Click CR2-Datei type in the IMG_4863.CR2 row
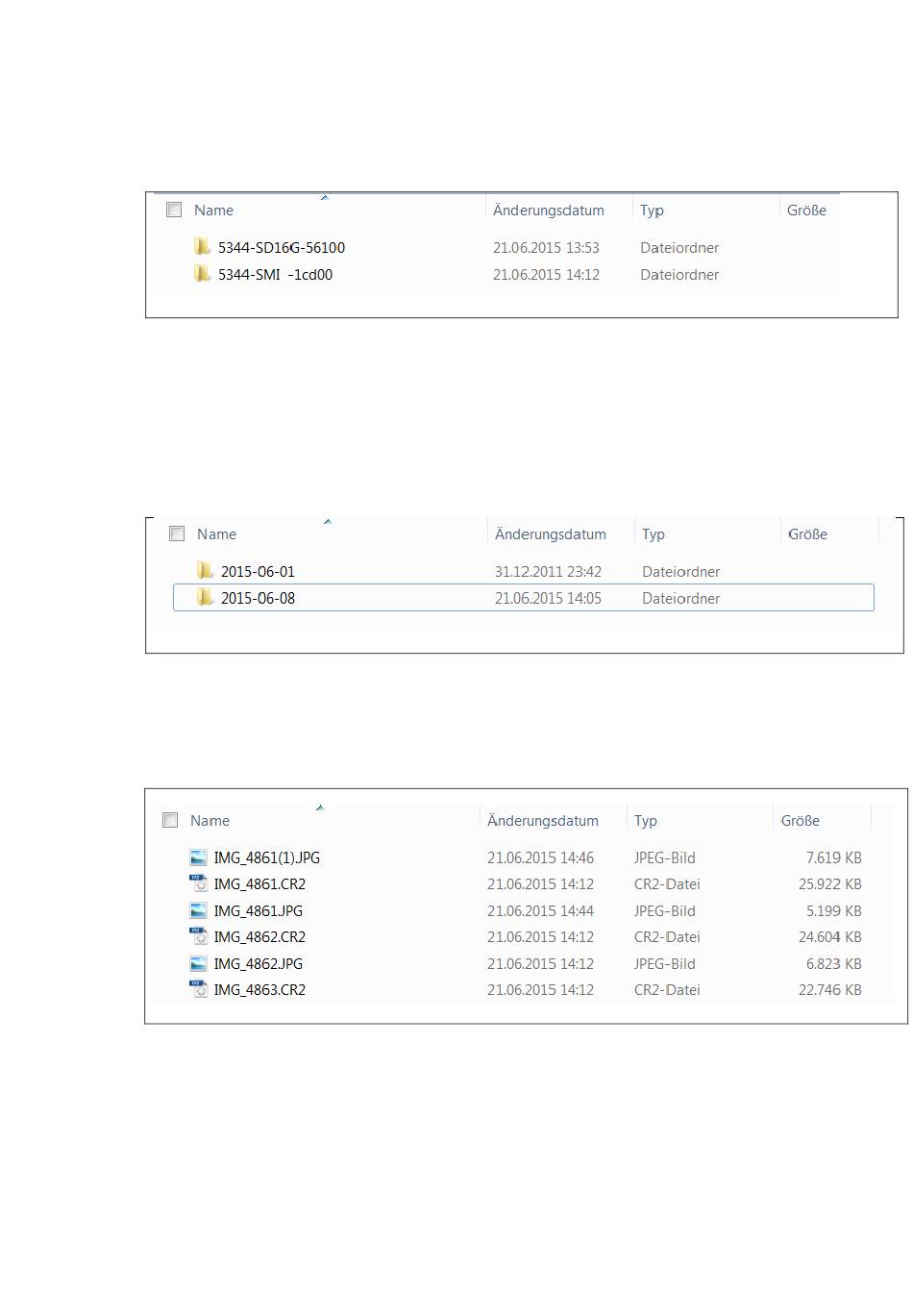 [x=667, y=990]
